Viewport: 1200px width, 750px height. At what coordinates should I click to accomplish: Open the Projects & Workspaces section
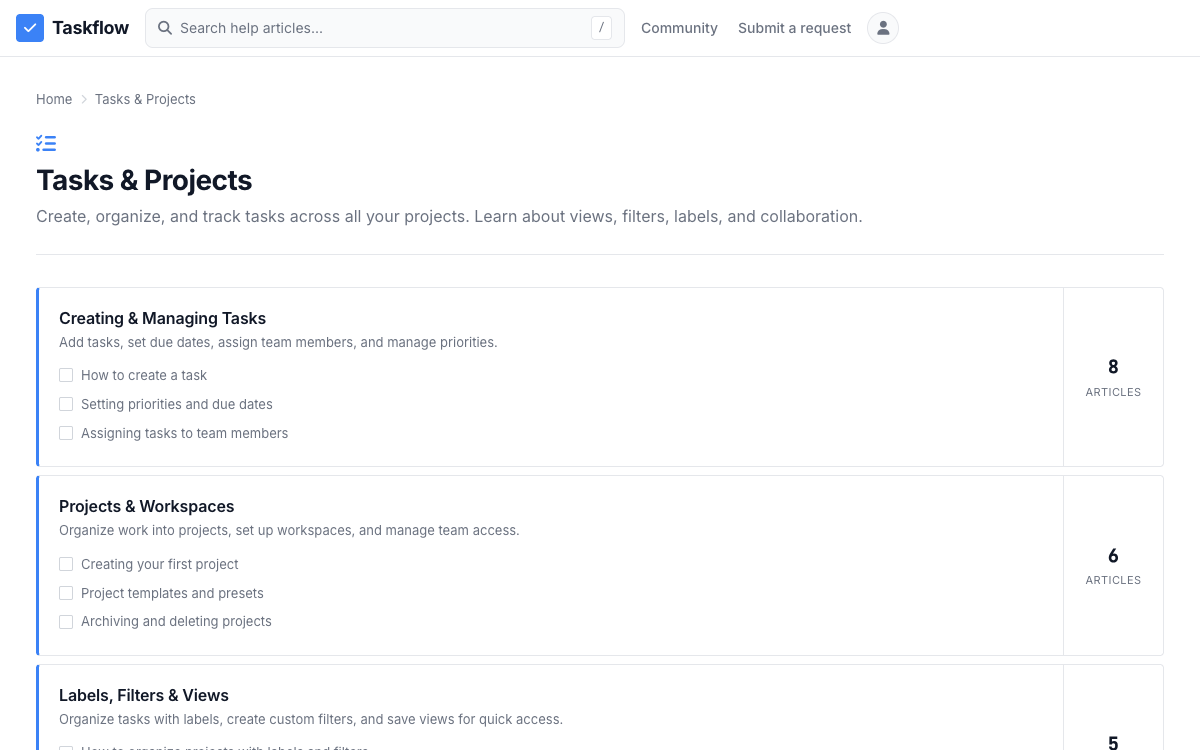tap(146, 506)
